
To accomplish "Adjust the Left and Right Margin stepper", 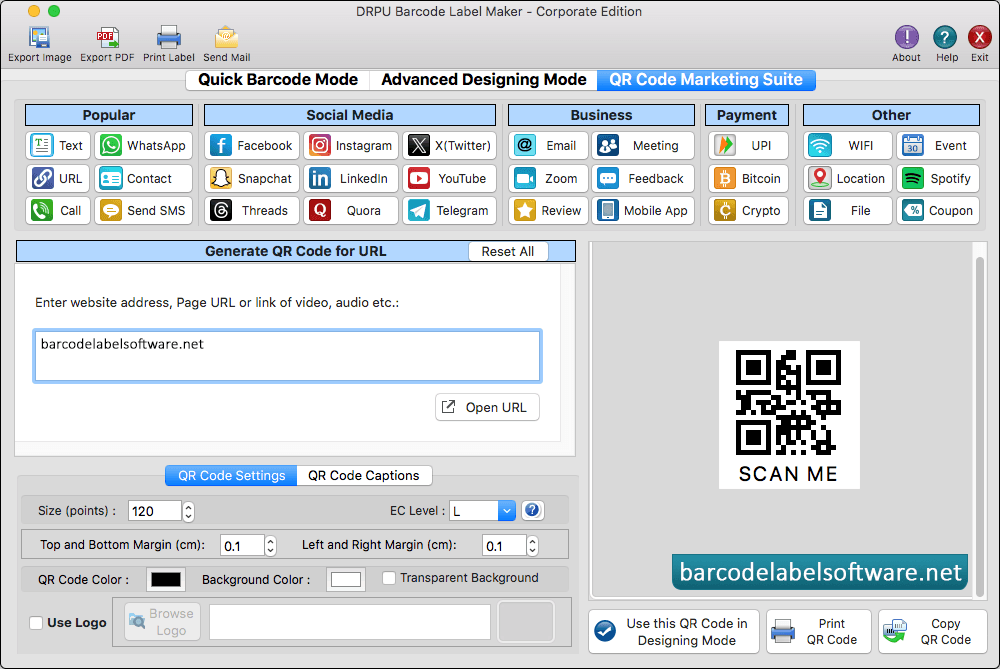I will pyautogui.click(x=533, y=545).
